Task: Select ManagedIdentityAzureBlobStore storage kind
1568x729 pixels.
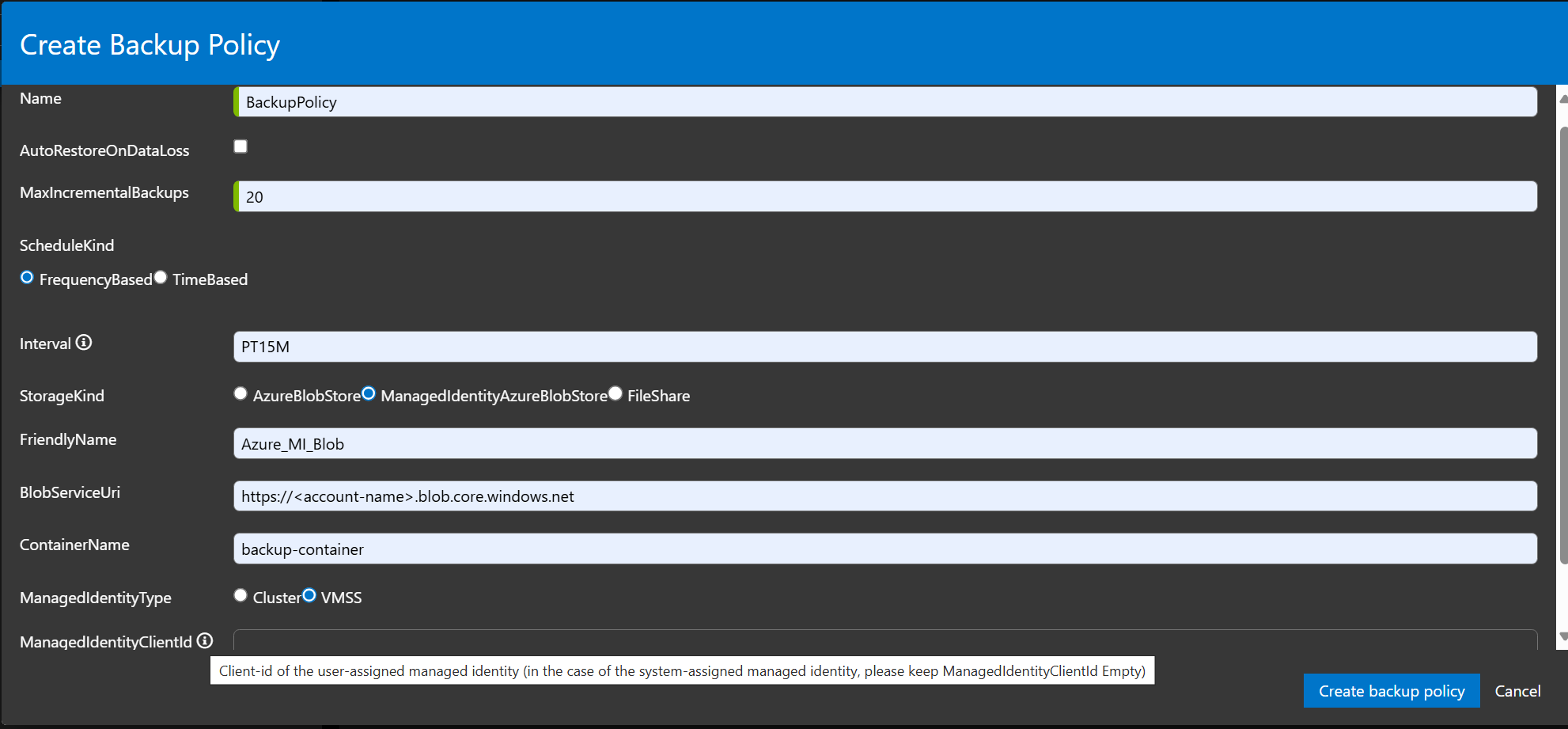Action: point(369,393)
